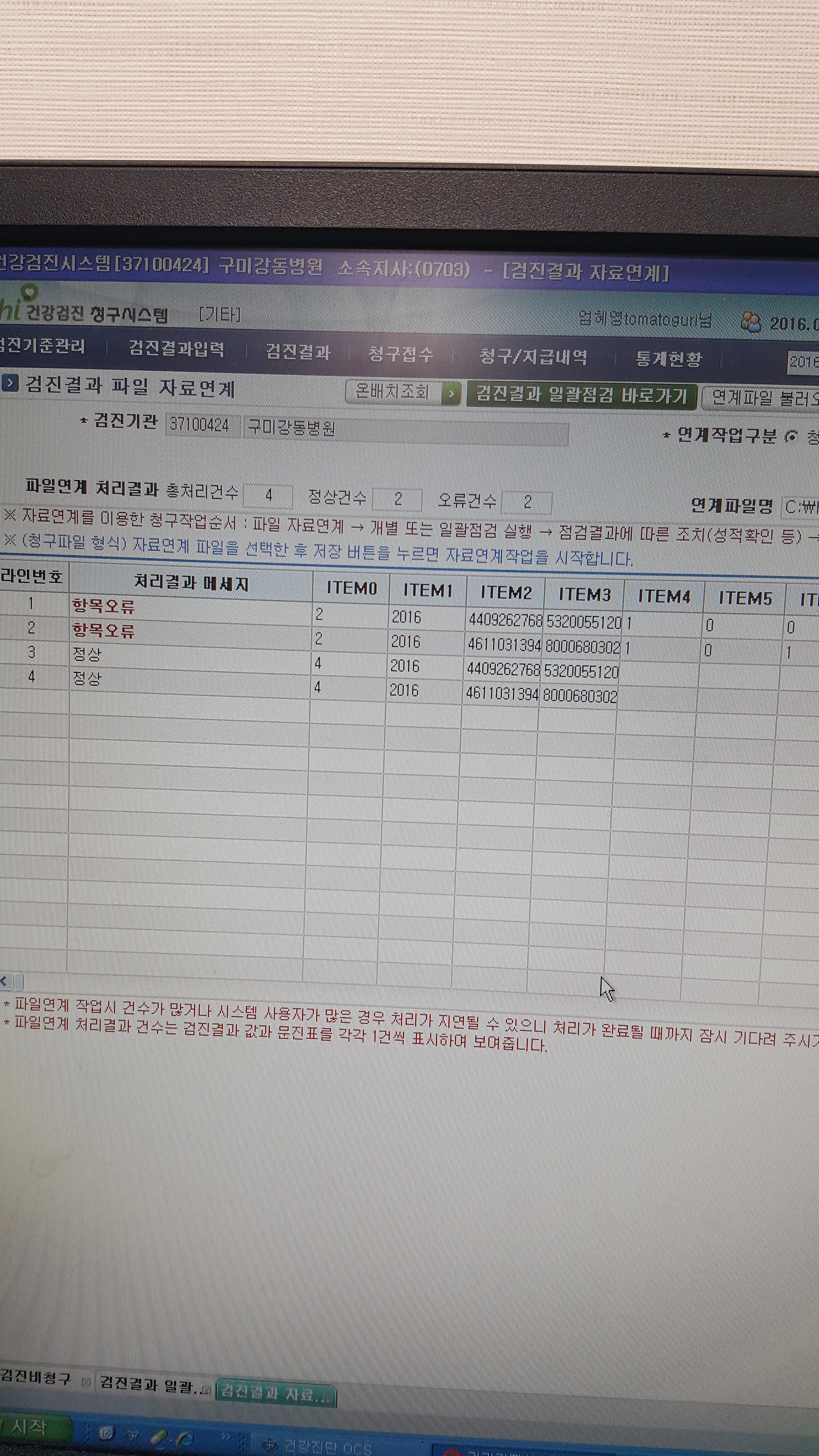Click the green arrow next to 온배치조회
The image size is (819, 1456).
point(451,393)
